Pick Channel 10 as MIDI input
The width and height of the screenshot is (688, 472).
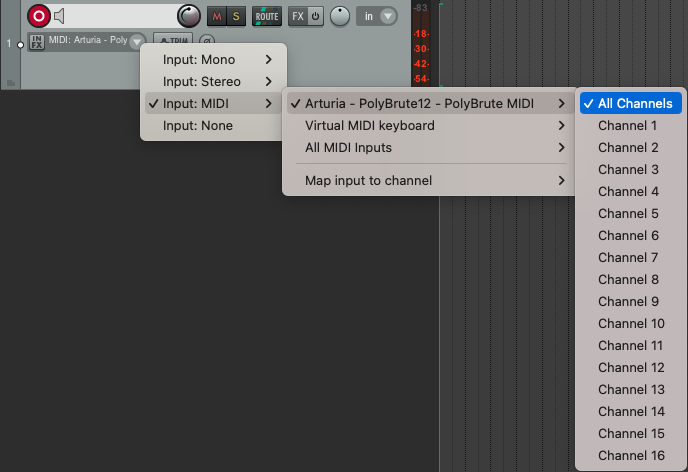[x=631, y=323]
